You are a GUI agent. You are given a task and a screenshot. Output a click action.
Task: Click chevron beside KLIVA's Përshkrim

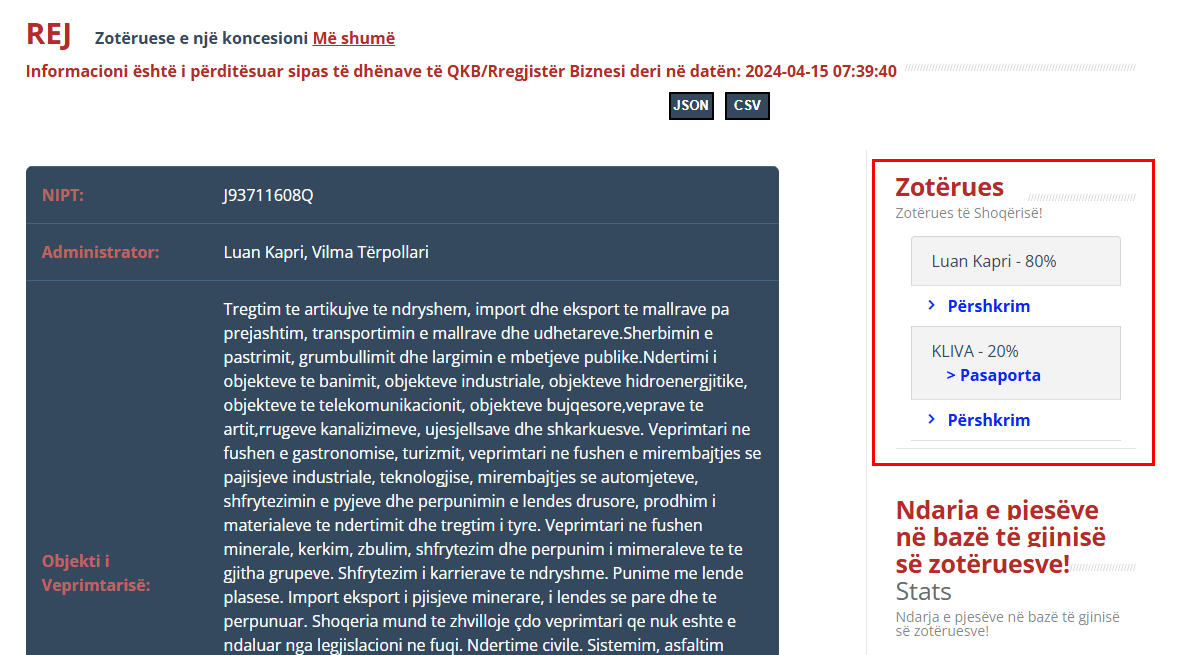coord(932,419)
